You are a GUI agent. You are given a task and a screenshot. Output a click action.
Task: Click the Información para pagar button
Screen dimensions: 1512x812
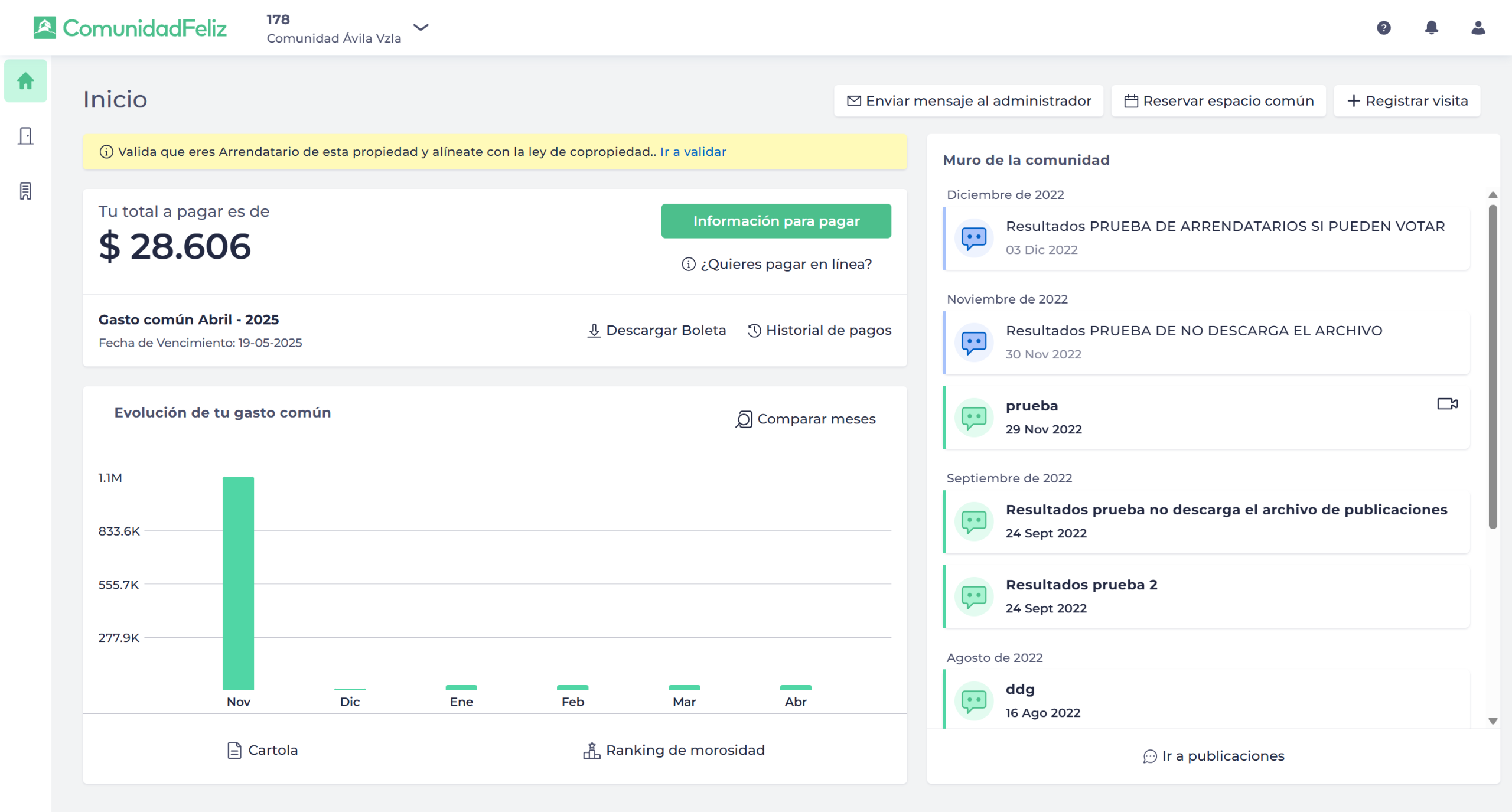775,221
